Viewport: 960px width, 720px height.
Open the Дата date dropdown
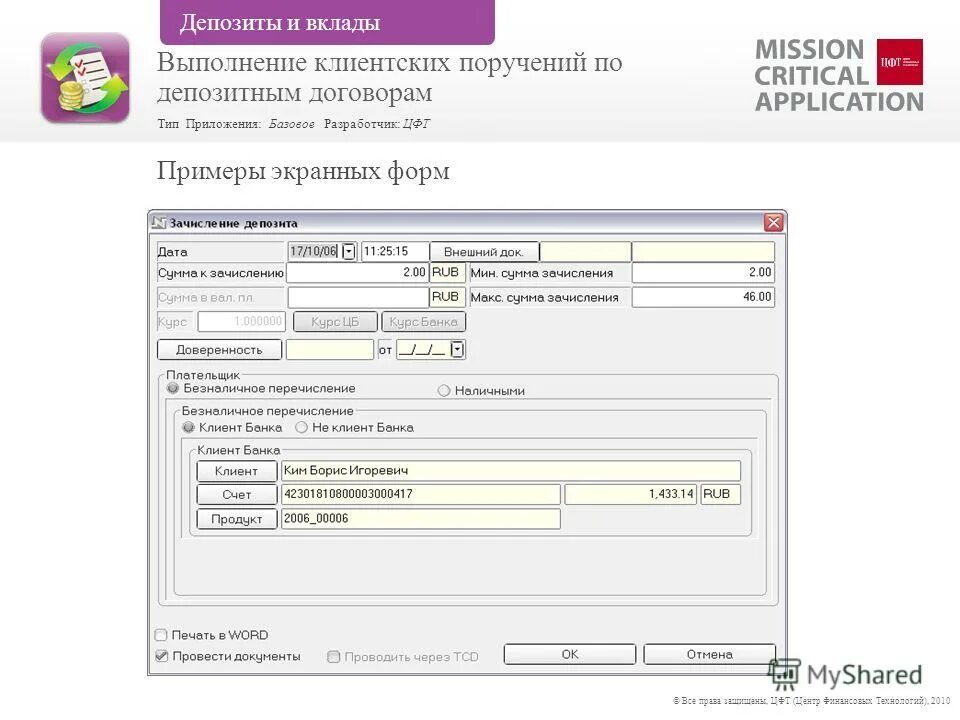[349, 250]
